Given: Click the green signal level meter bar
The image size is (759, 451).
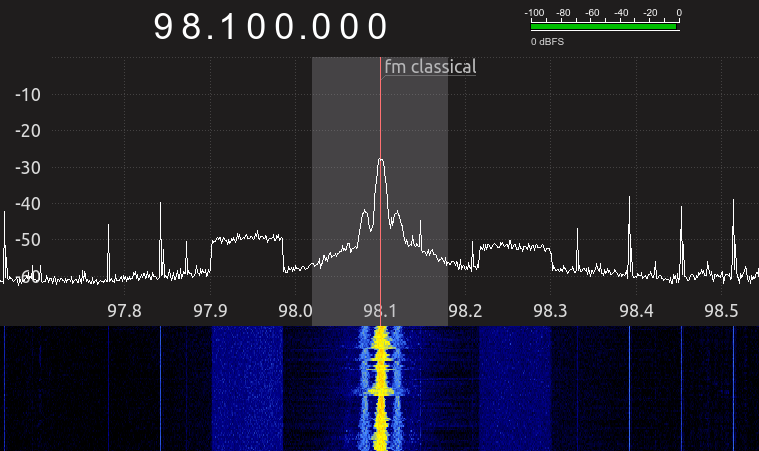Looking at the screenshot, I should (x=603, y=27).
